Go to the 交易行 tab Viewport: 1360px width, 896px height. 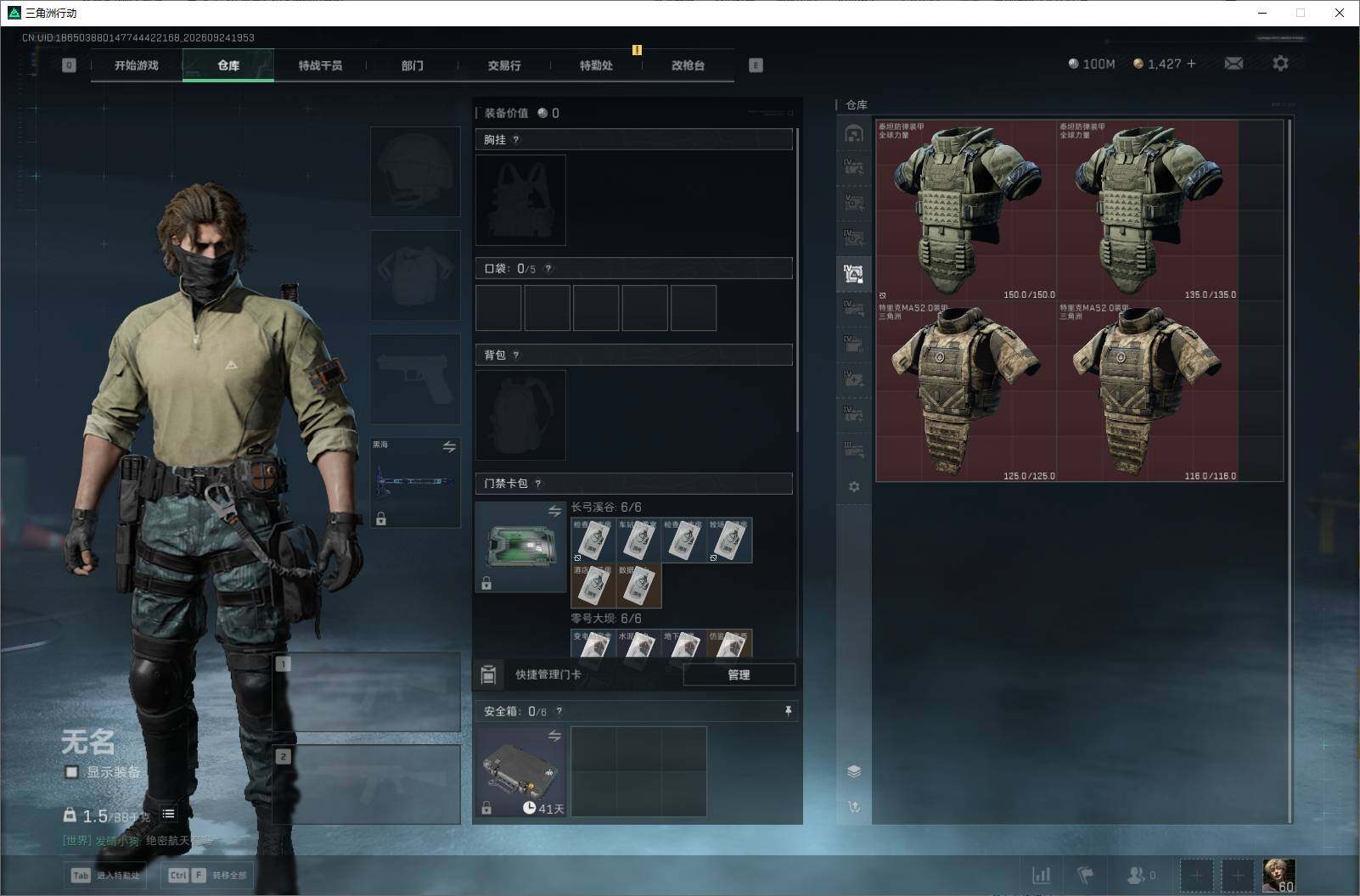pyautogui.click(x=504, y=65)
